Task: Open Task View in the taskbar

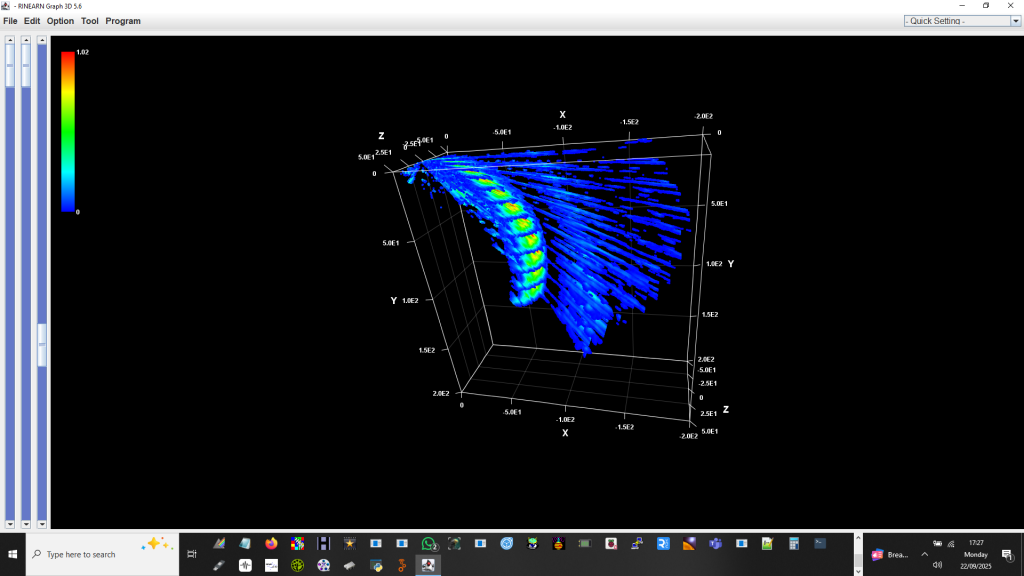Action: point(192,554)
